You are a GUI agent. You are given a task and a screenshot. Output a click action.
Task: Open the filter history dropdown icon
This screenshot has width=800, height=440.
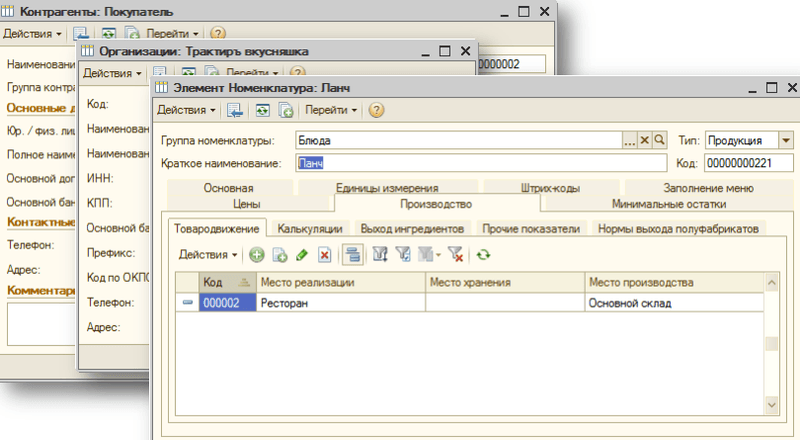pyautogui.click(x=429, y=255)
